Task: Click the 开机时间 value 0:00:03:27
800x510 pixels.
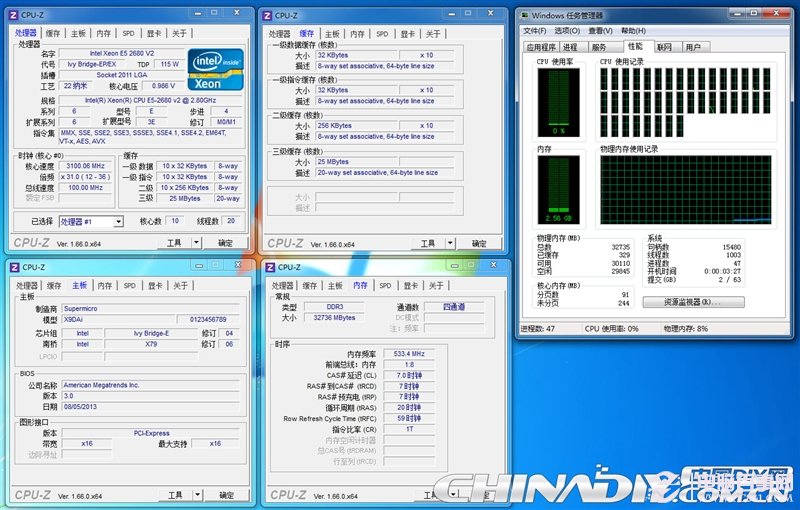Action: (722, 271)
